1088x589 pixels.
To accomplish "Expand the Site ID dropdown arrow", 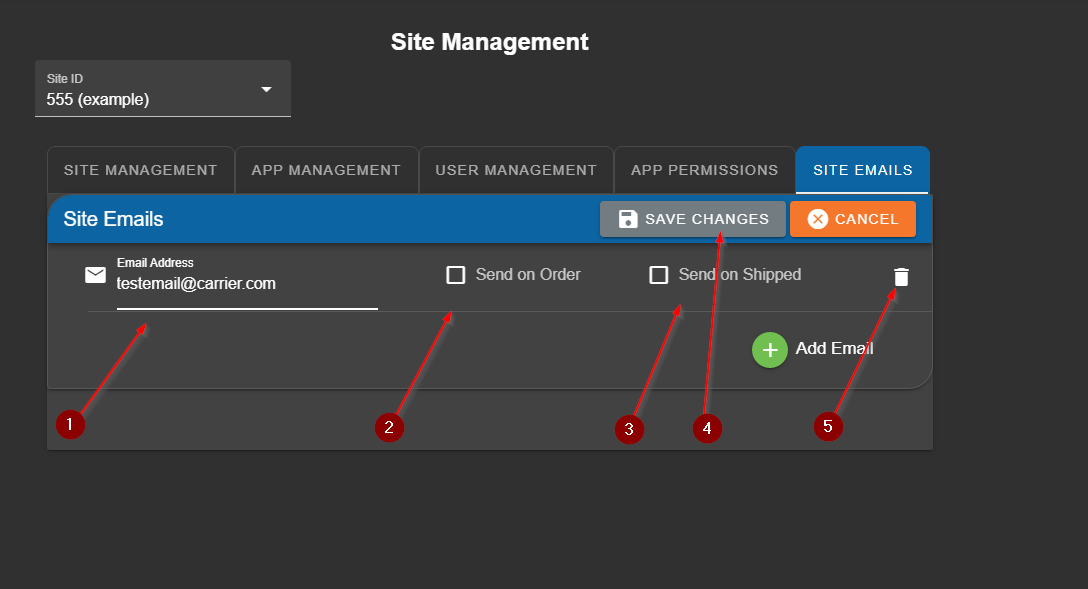I will pyautogui.click(x=266, y=89).
